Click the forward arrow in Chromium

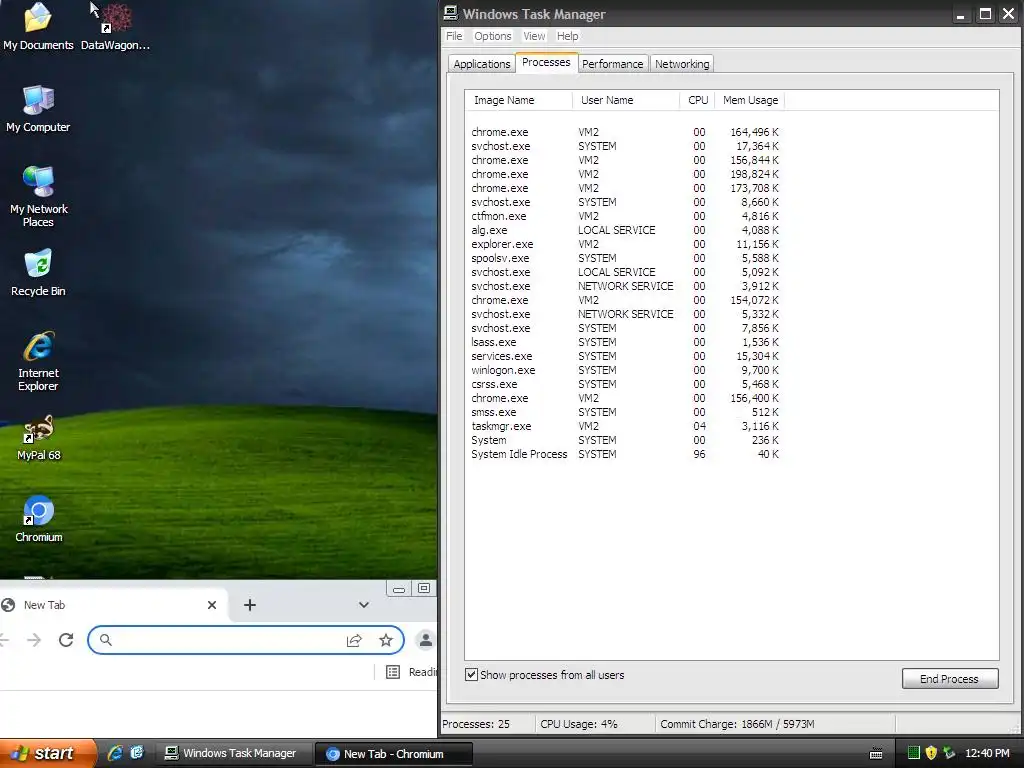pyautogui.click(x=34, y=640)
